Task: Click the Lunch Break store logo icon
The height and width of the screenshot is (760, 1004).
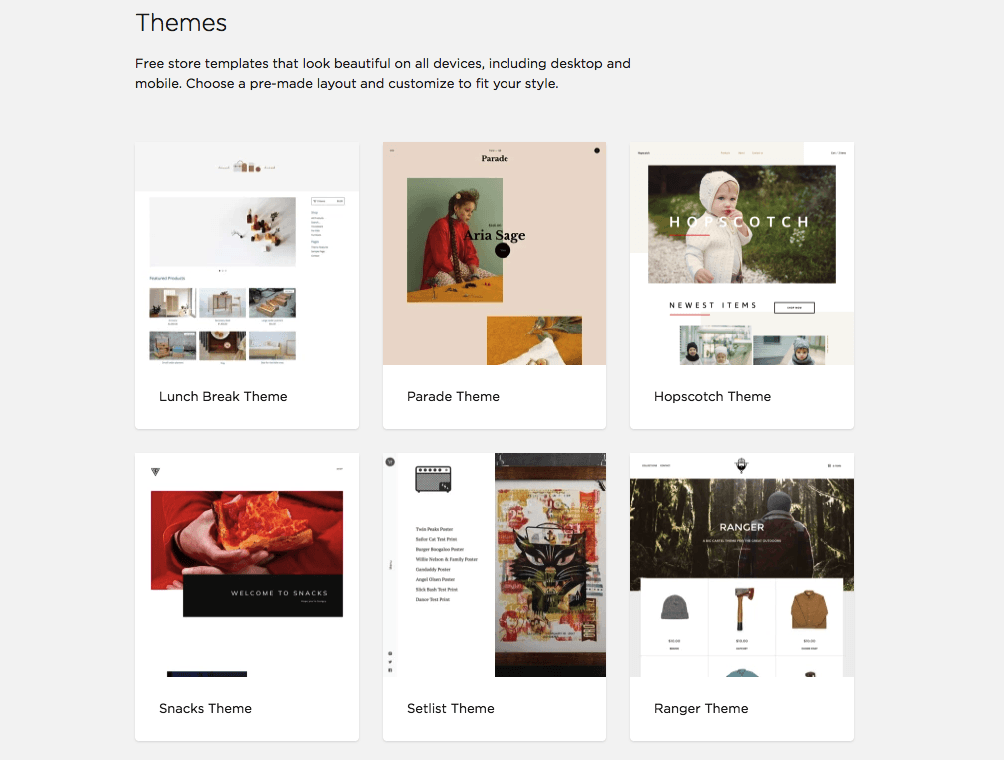Action: 247,166
